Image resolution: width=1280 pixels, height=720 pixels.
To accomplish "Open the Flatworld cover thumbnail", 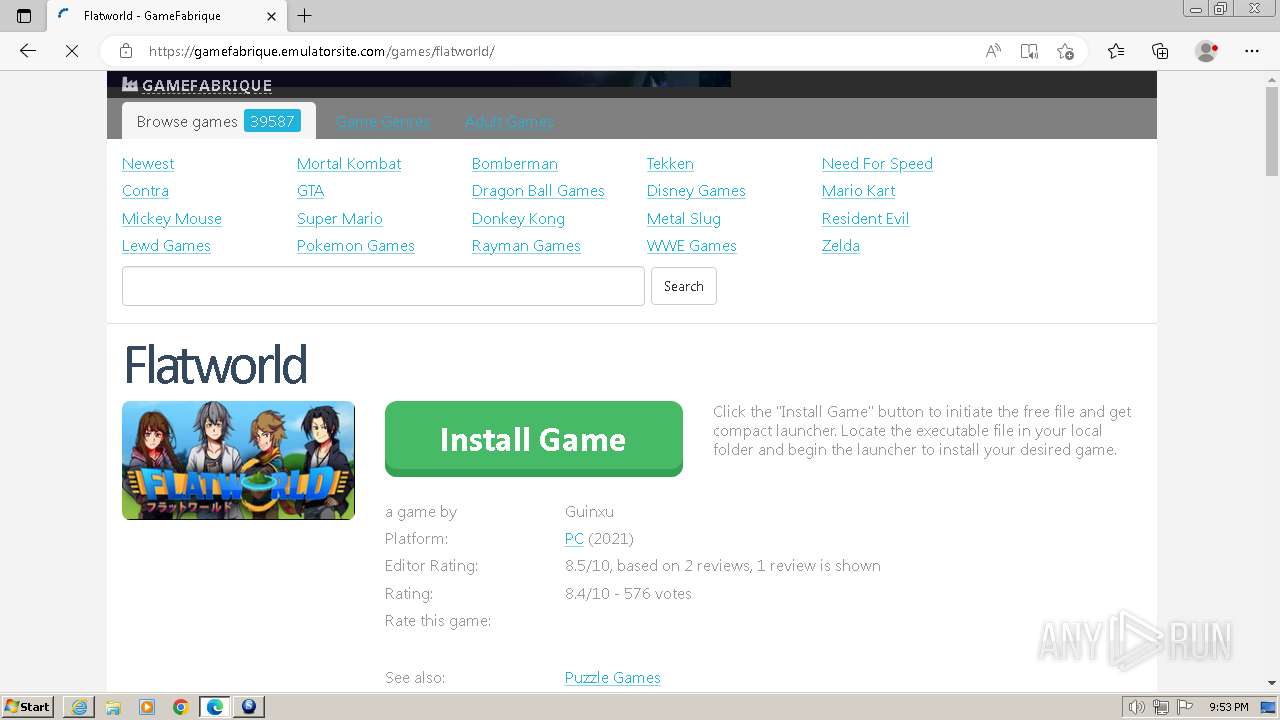I will point(238,460).
